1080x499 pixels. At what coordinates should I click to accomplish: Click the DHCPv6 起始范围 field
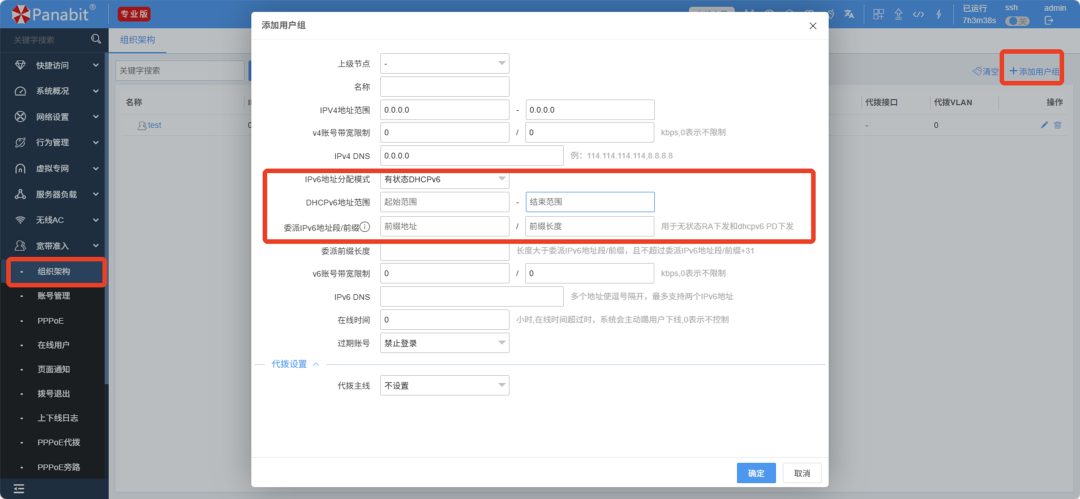[445, 203]
